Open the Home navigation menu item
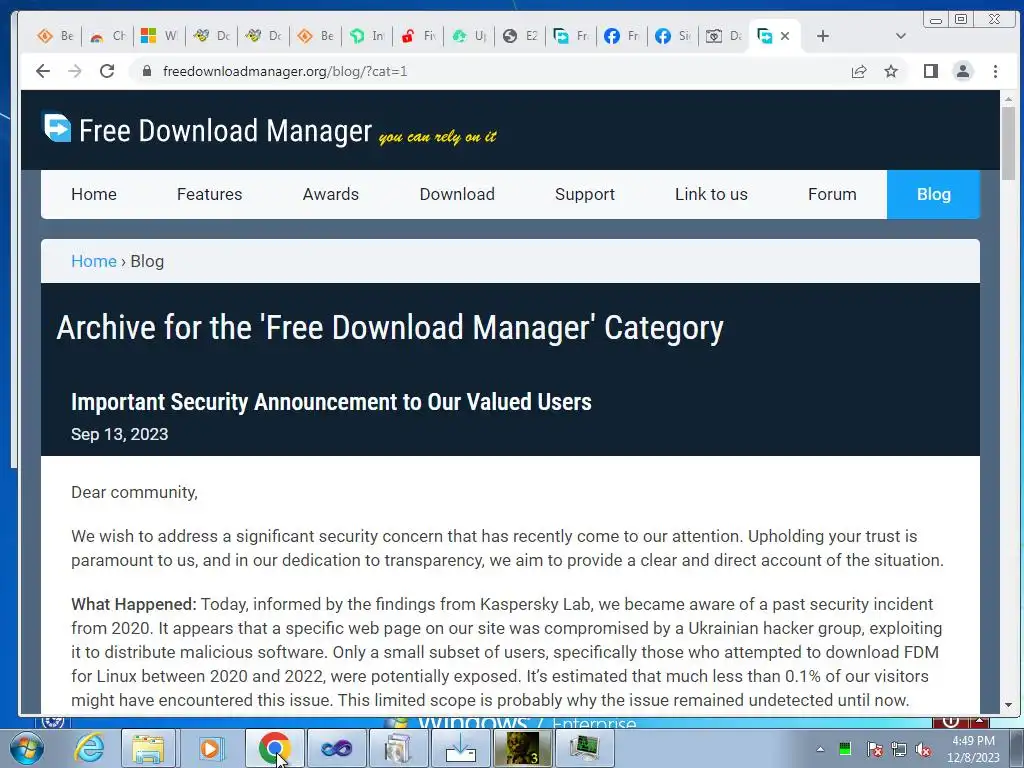Image resolution: width=1024 pixels, height=768 pixels. (x=93, y=194)
